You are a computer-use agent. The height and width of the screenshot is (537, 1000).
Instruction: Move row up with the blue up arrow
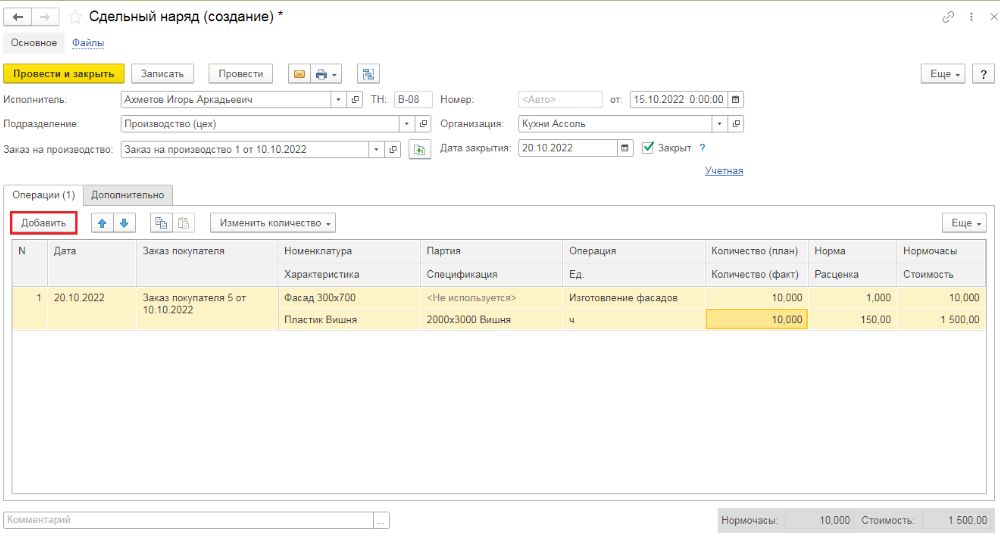pos(102,223)
